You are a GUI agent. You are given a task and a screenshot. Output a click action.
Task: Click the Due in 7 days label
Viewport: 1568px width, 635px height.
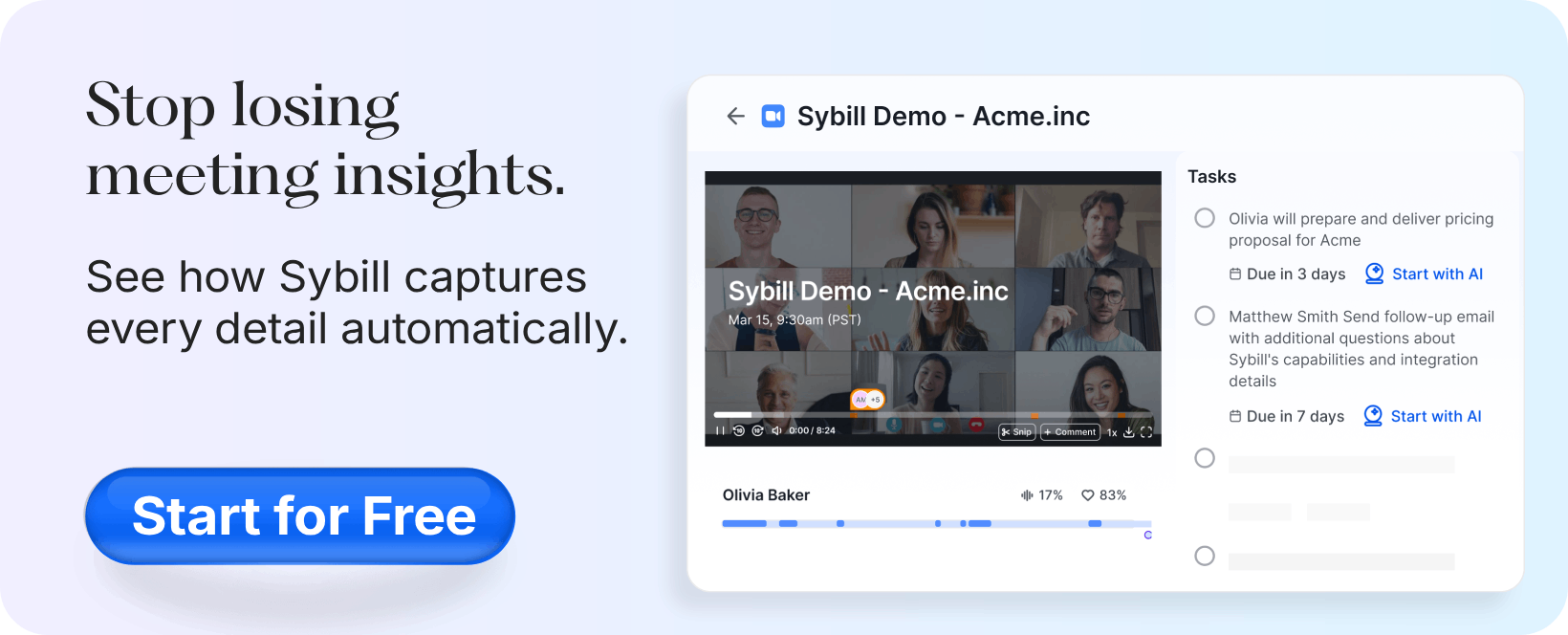point(1296,416)
